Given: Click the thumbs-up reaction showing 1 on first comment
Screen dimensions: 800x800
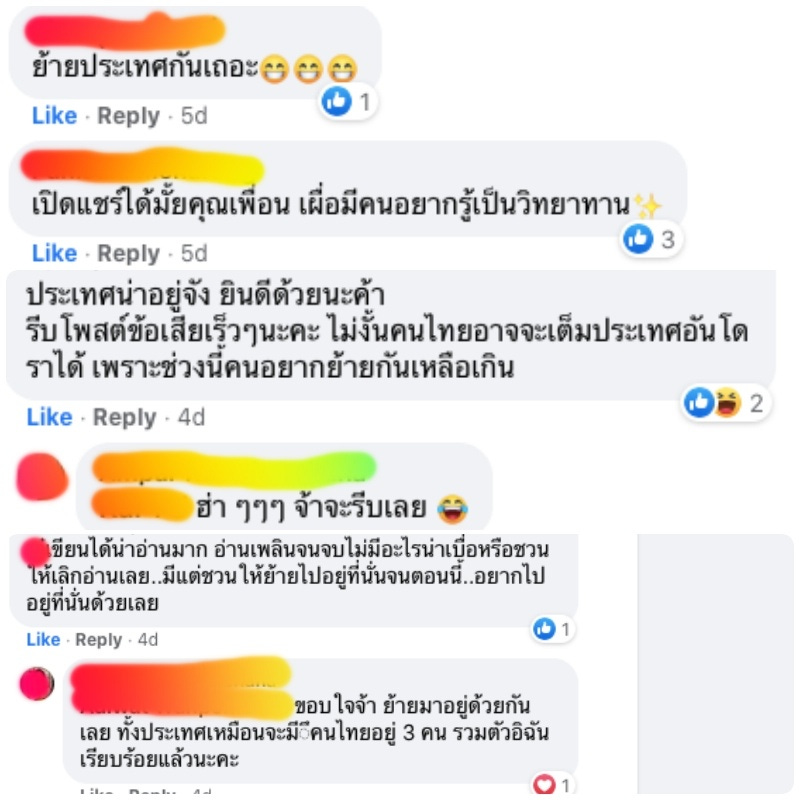Looking at the screenshot, I should [347, 102].
